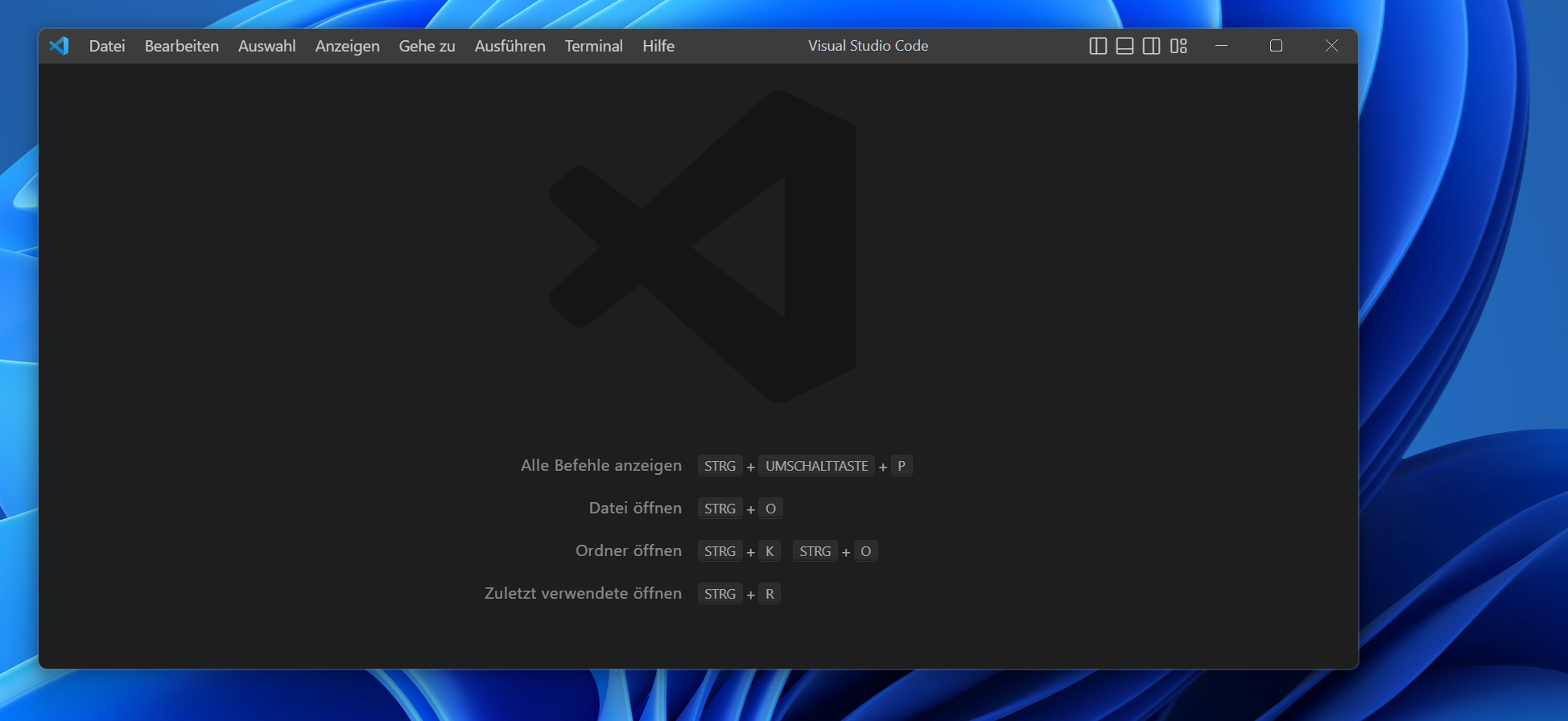Open the Terminal menu

594,46
